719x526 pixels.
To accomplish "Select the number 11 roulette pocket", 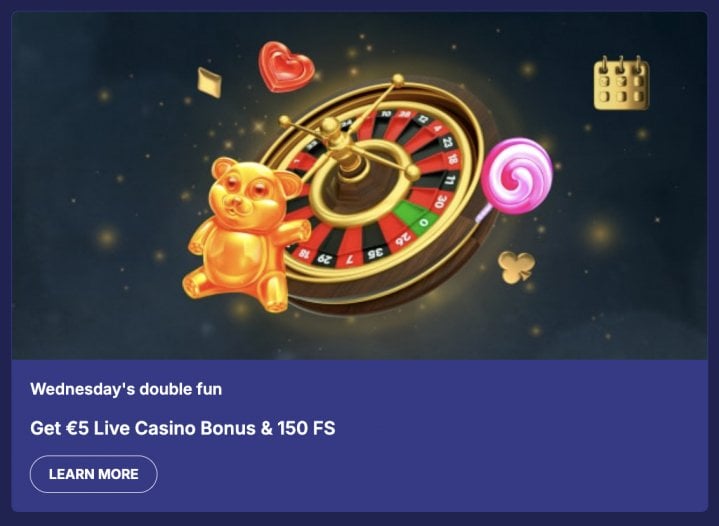I will pyautogui.click(x=451, y=179).
